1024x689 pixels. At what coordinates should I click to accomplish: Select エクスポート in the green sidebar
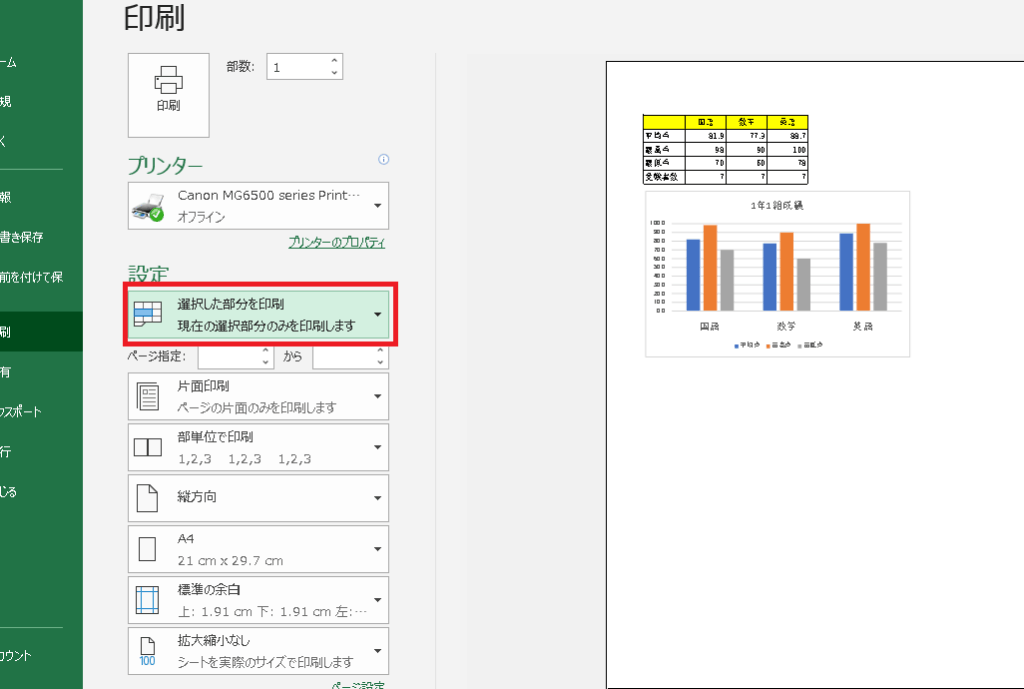point(41,411)
